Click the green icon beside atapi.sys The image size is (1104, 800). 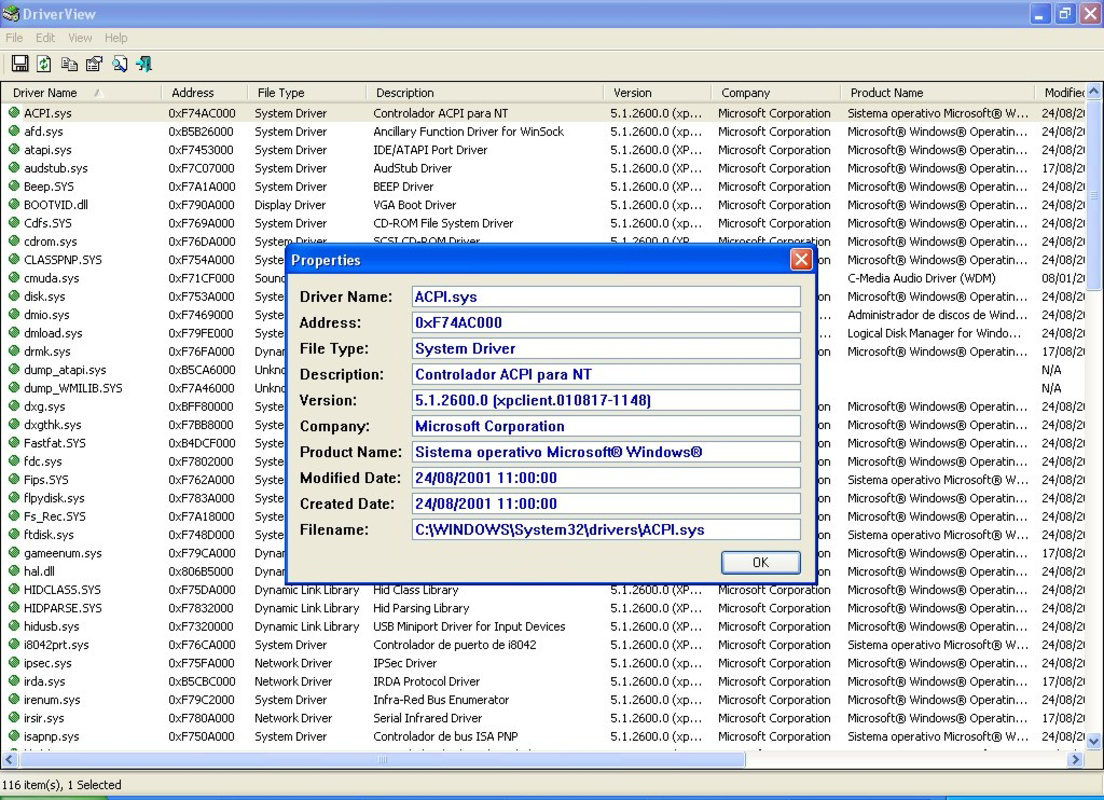click(x=13, y=149)
